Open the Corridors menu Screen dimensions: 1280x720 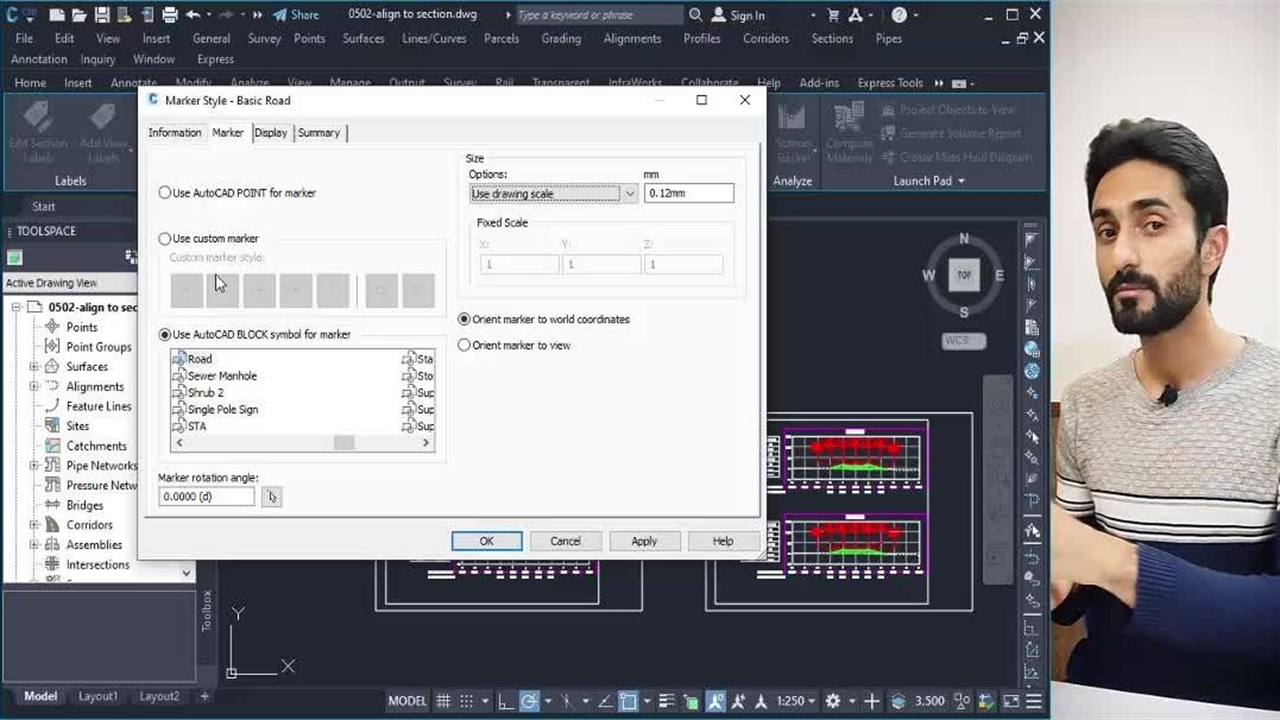coord(765,38)
